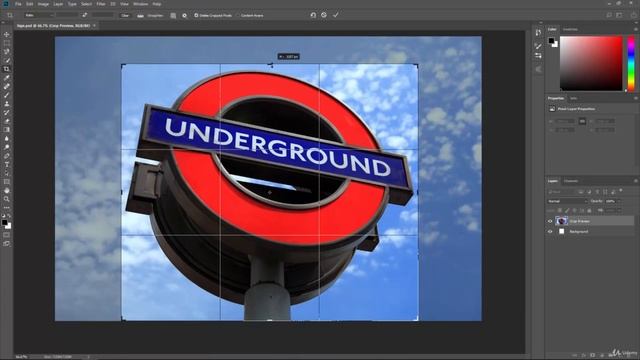Viewport: 640px width, 360px height.
Task: Select the History Brush tool
Action: coord(7,112)
